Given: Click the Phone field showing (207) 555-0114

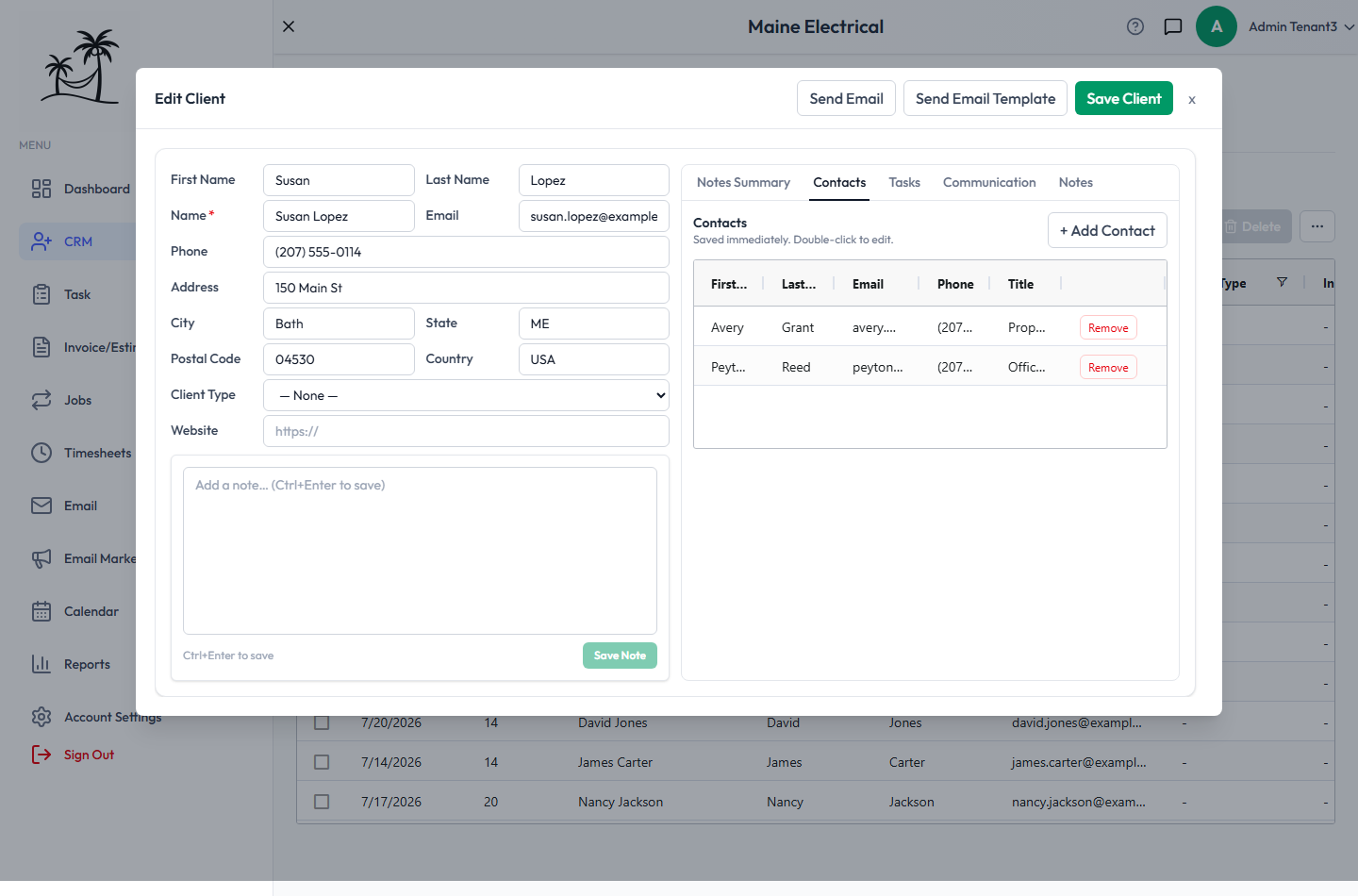Looking at the screenshot, I should [466, 252].
